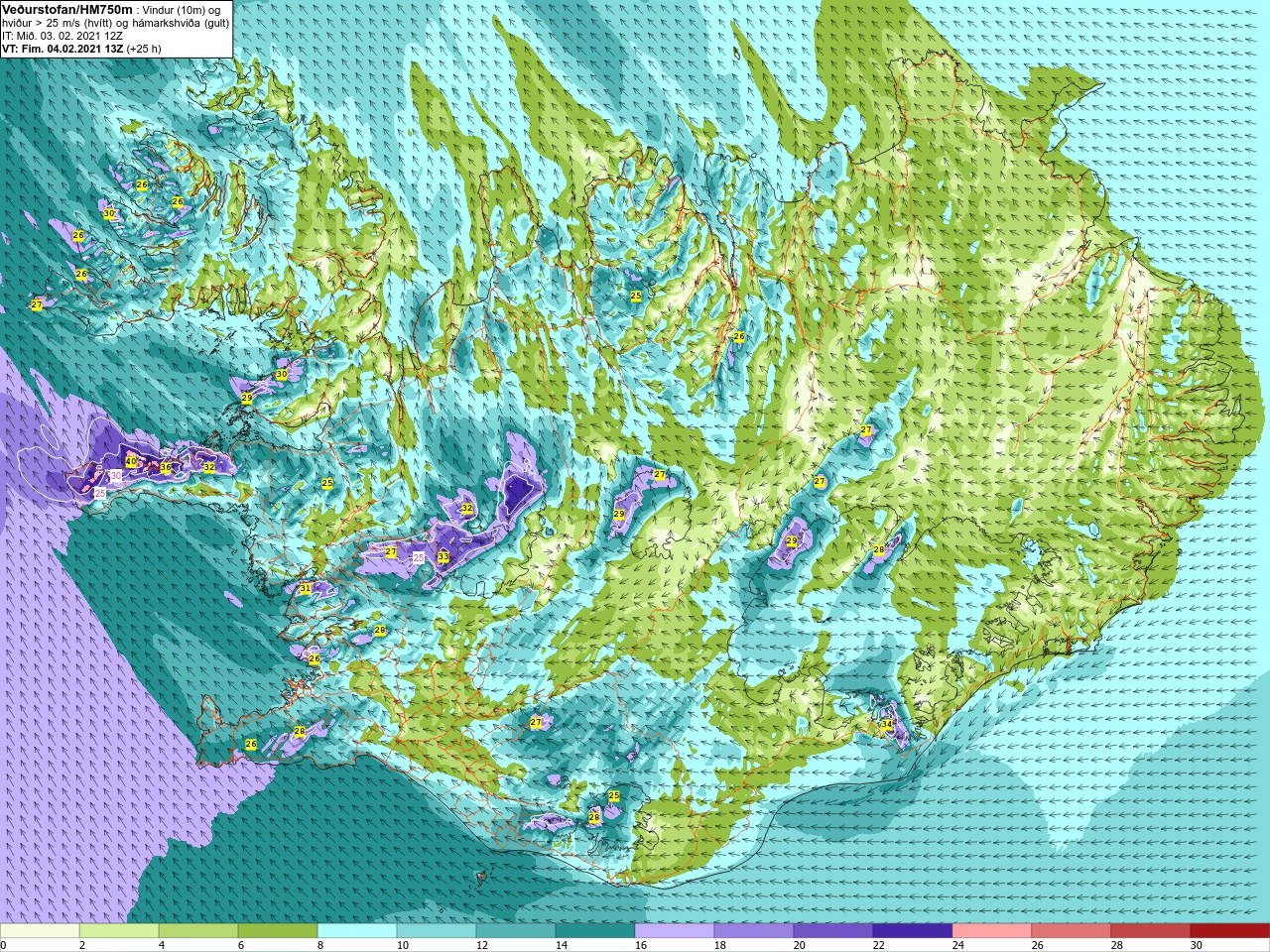Image resolution: width=1270 pixels, height=952 pixels.
Task: Pick the 22–24 m/s dark indigo swatch
Action: [913, 931]
